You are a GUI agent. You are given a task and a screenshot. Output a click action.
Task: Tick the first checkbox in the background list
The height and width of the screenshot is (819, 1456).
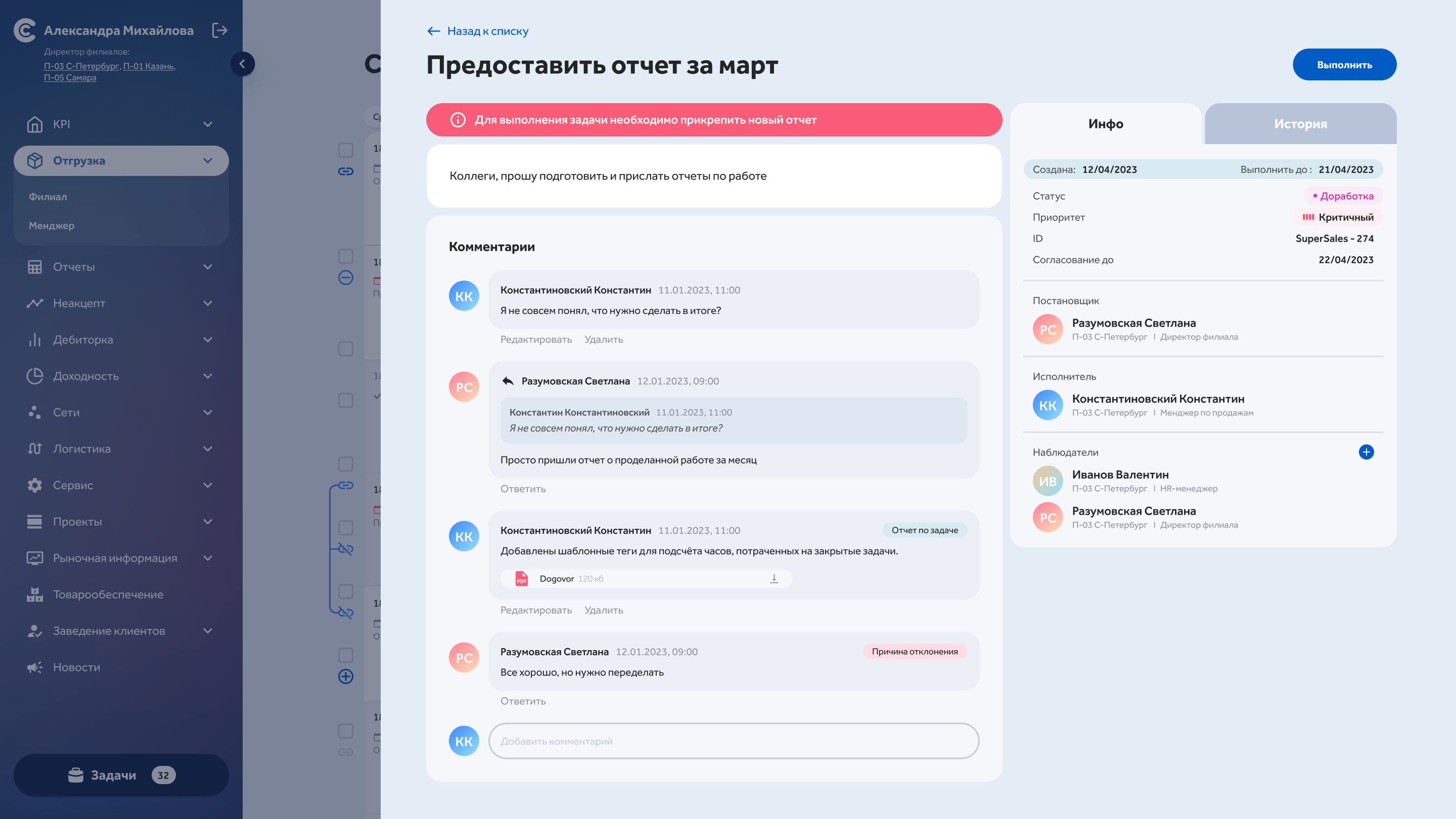click(345, 150)
